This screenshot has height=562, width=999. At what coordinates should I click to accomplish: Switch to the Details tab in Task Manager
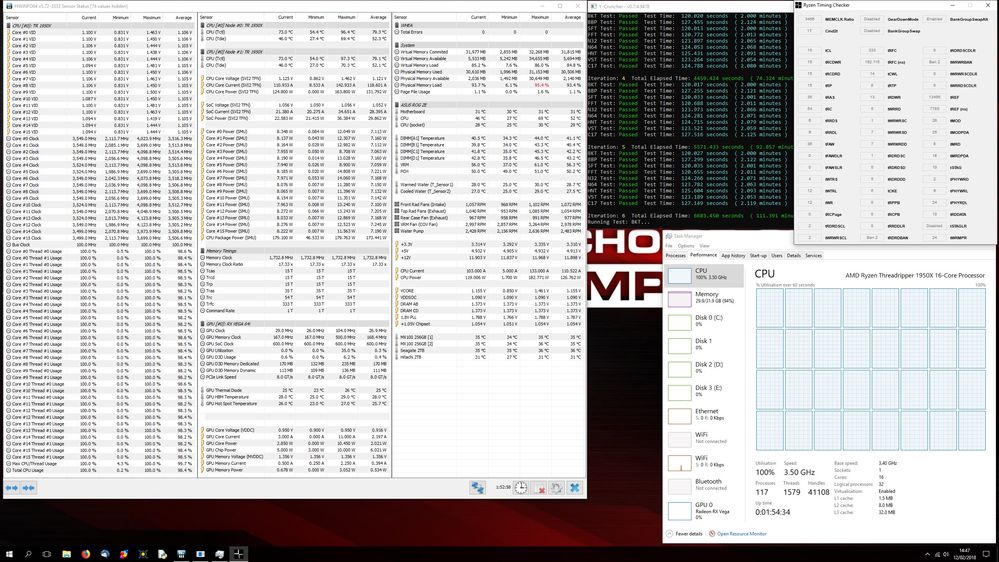(793, 256)
